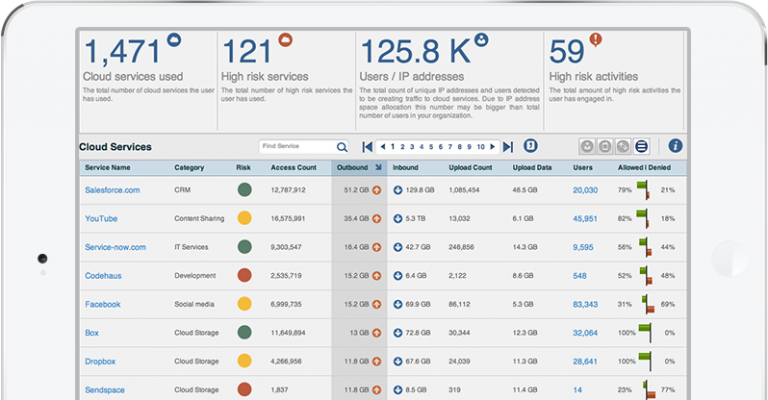Expand YouTube inbound blue arrow
768x400 pixels.
(398, 218)
